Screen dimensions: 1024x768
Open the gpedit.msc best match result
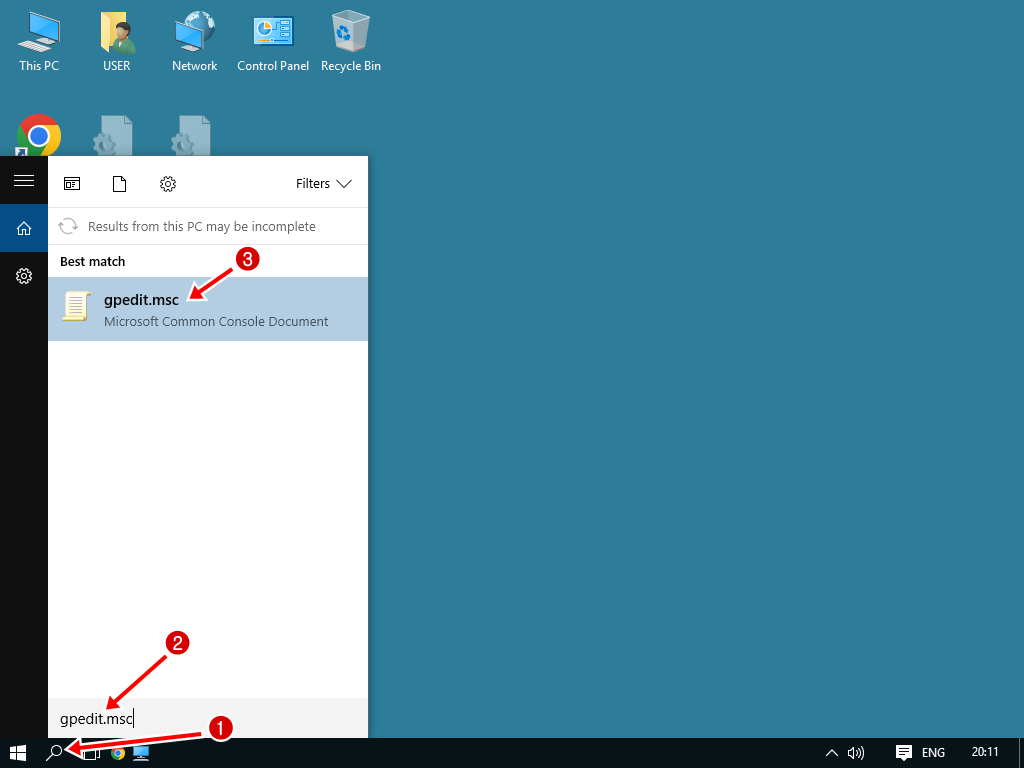[x=207, y=309]
